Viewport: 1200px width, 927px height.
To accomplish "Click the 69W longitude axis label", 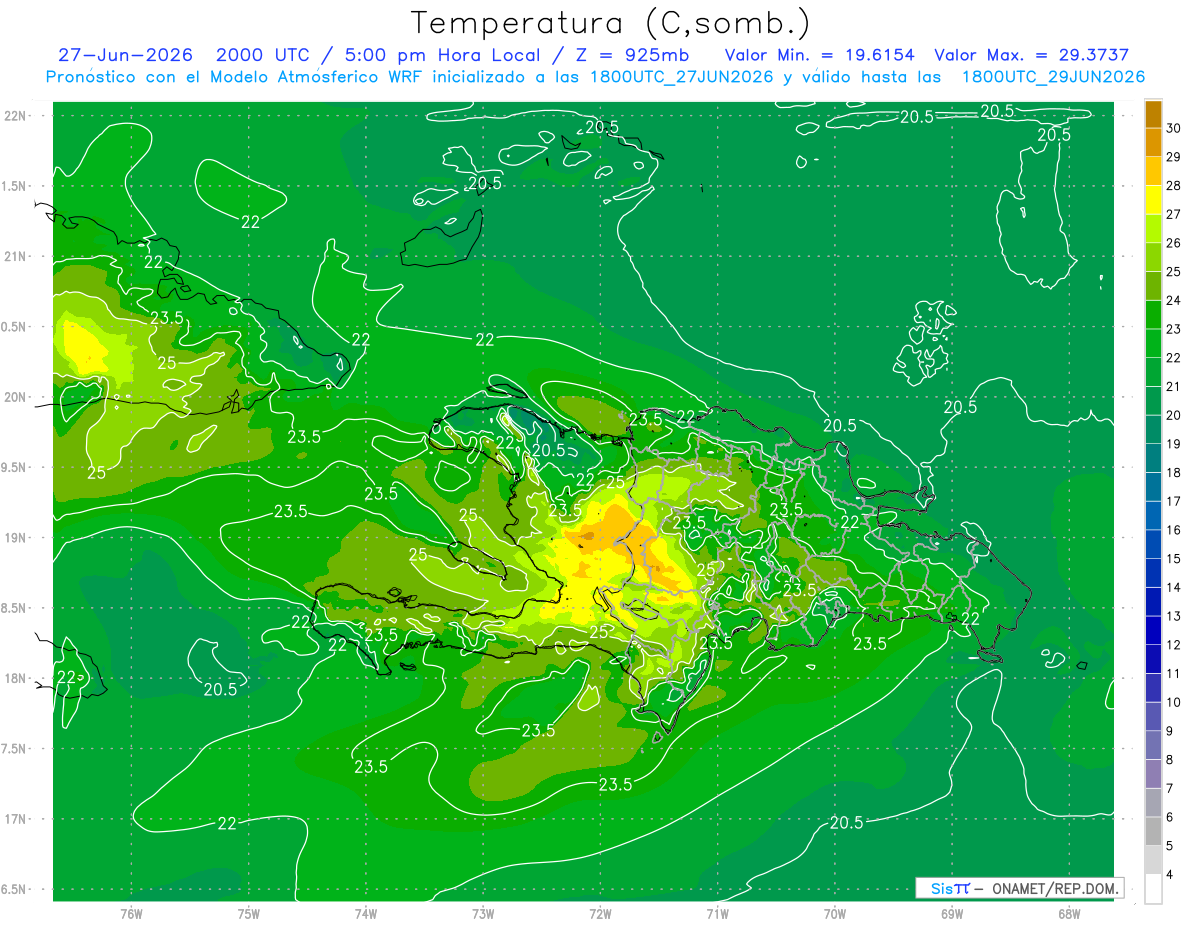I will (x=951, y=914).
